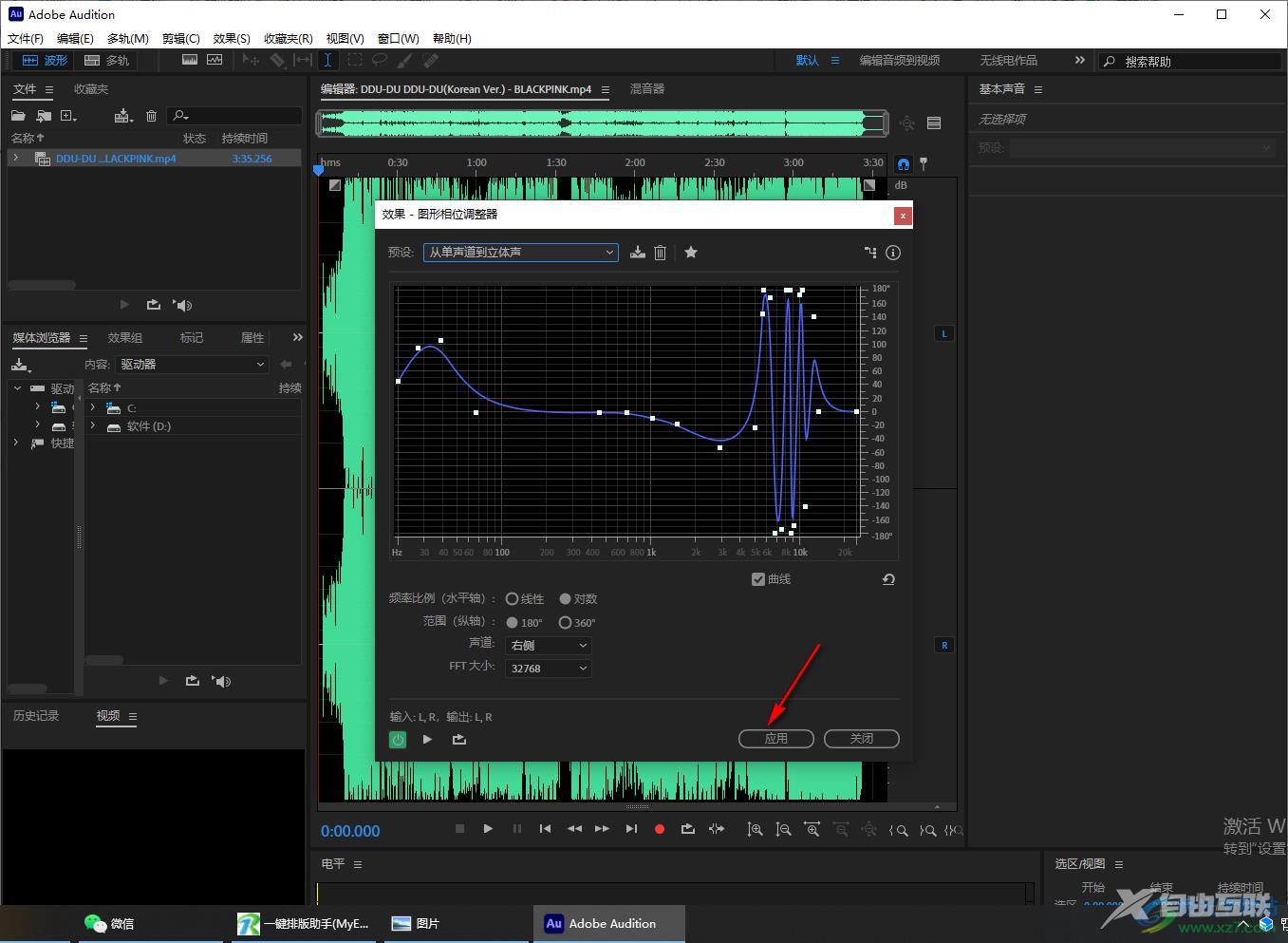1288x943 pixels.
Task: Open channel dropdown showing 右侧
Action: click(549, 646)
